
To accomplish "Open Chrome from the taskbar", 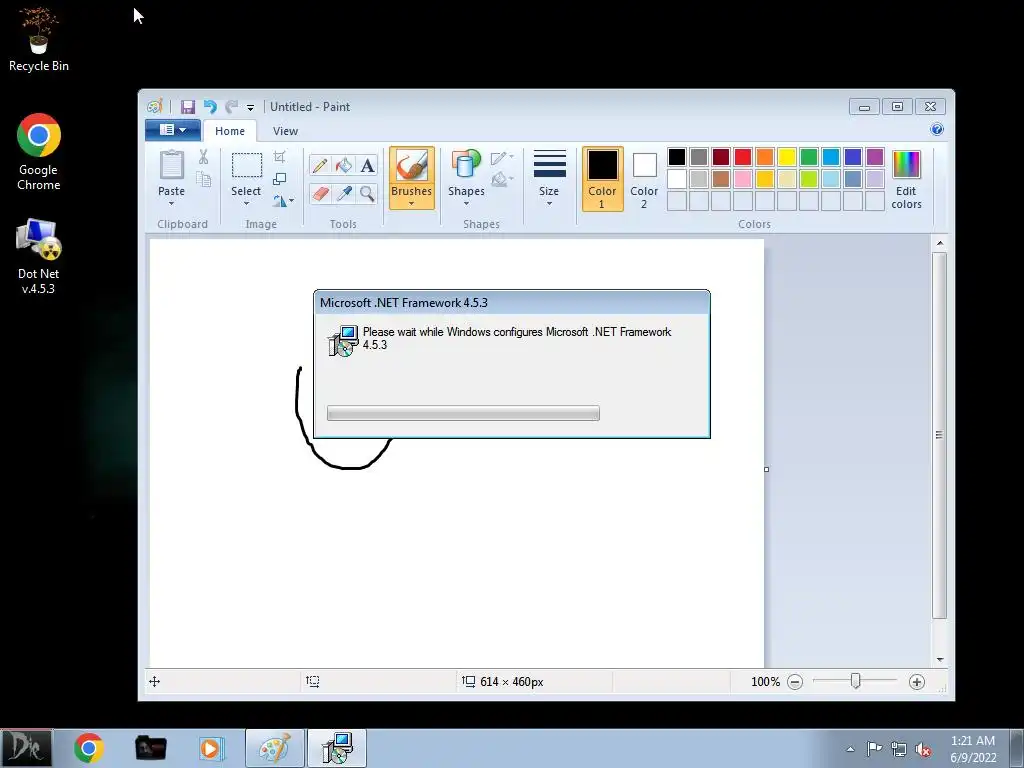I will pos(88,748).
